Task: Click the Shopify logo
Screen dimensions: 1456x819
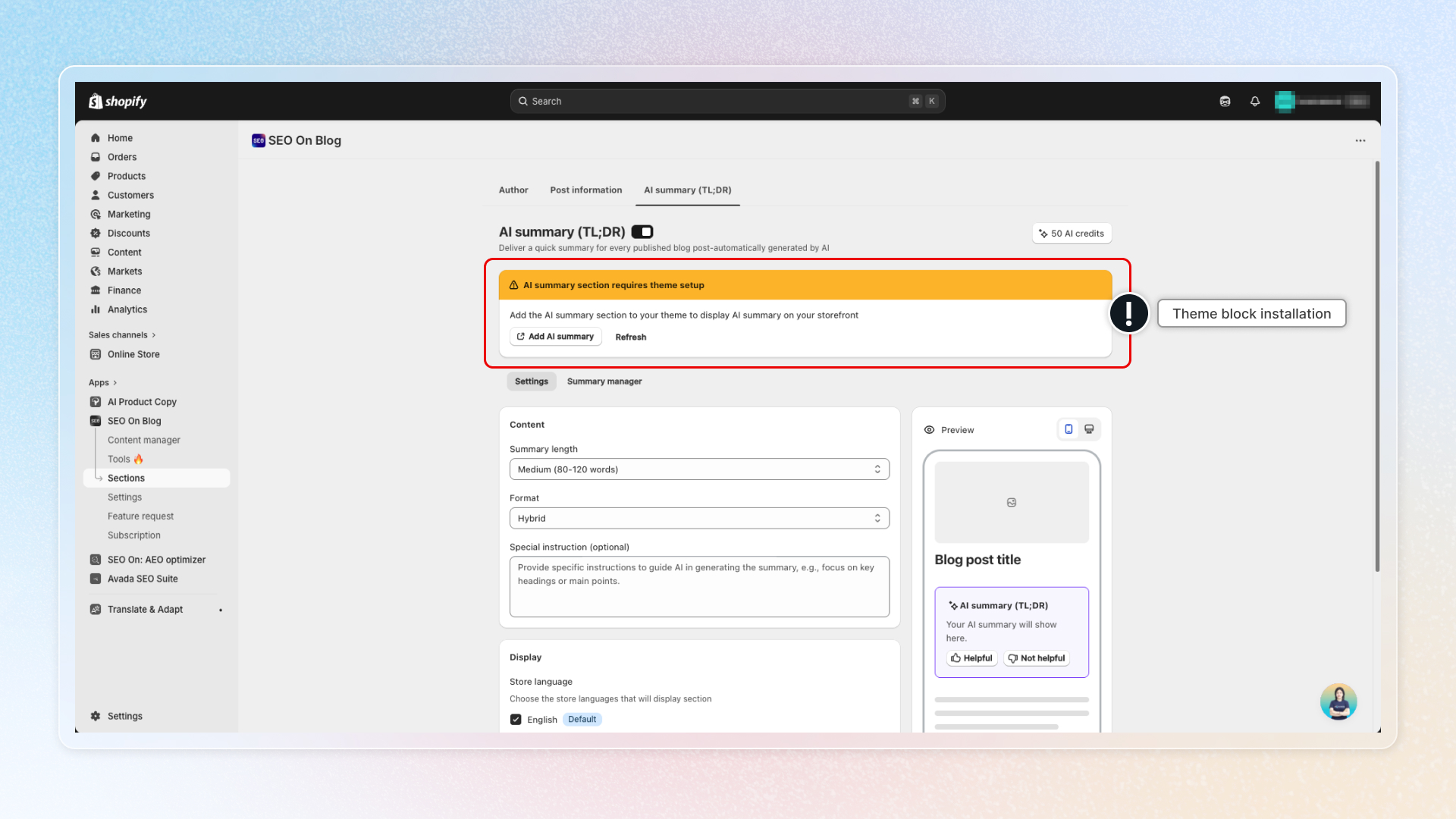Action: 118,101
